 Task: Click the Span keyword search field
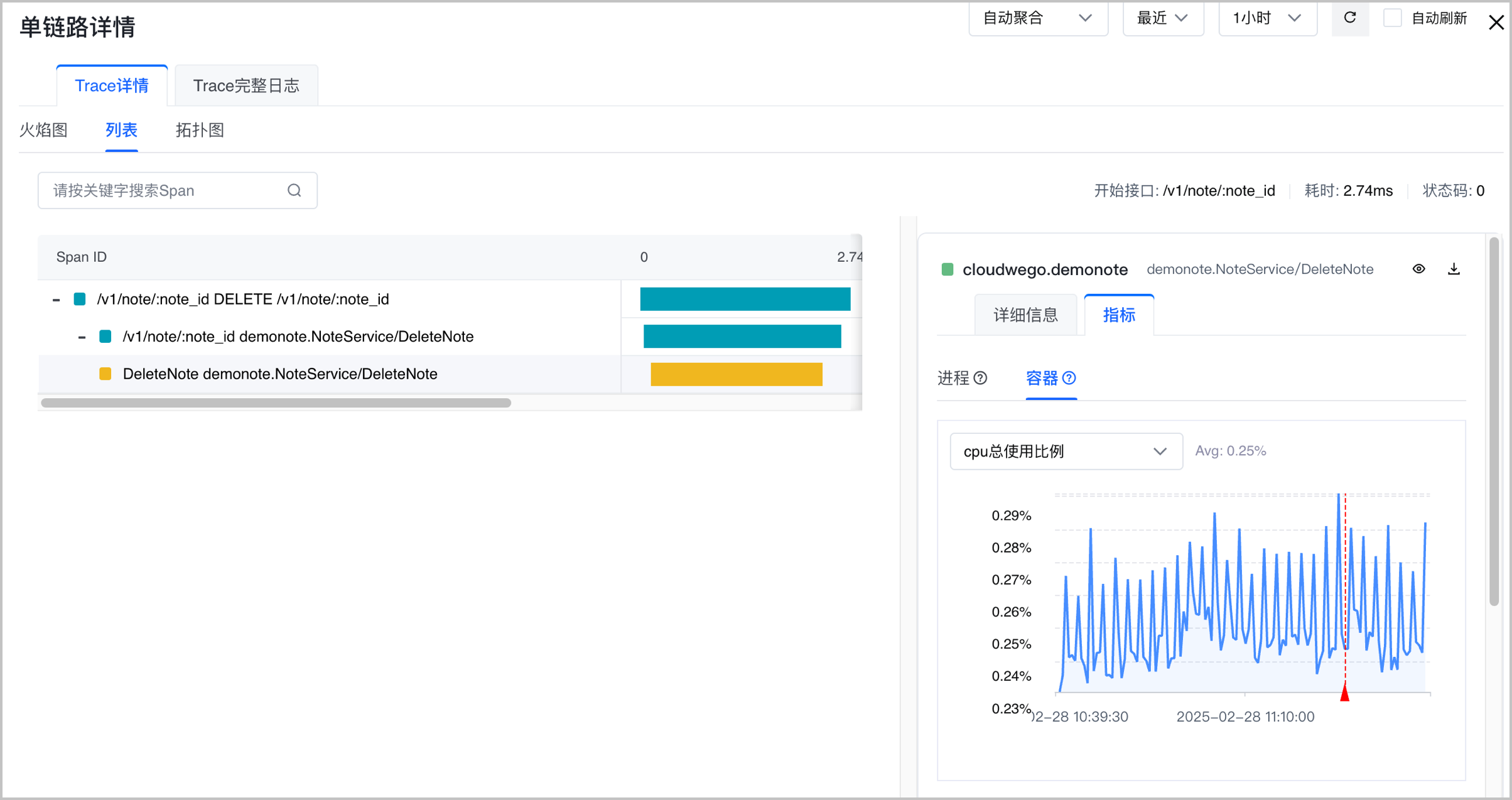click(x=178, y=190)
